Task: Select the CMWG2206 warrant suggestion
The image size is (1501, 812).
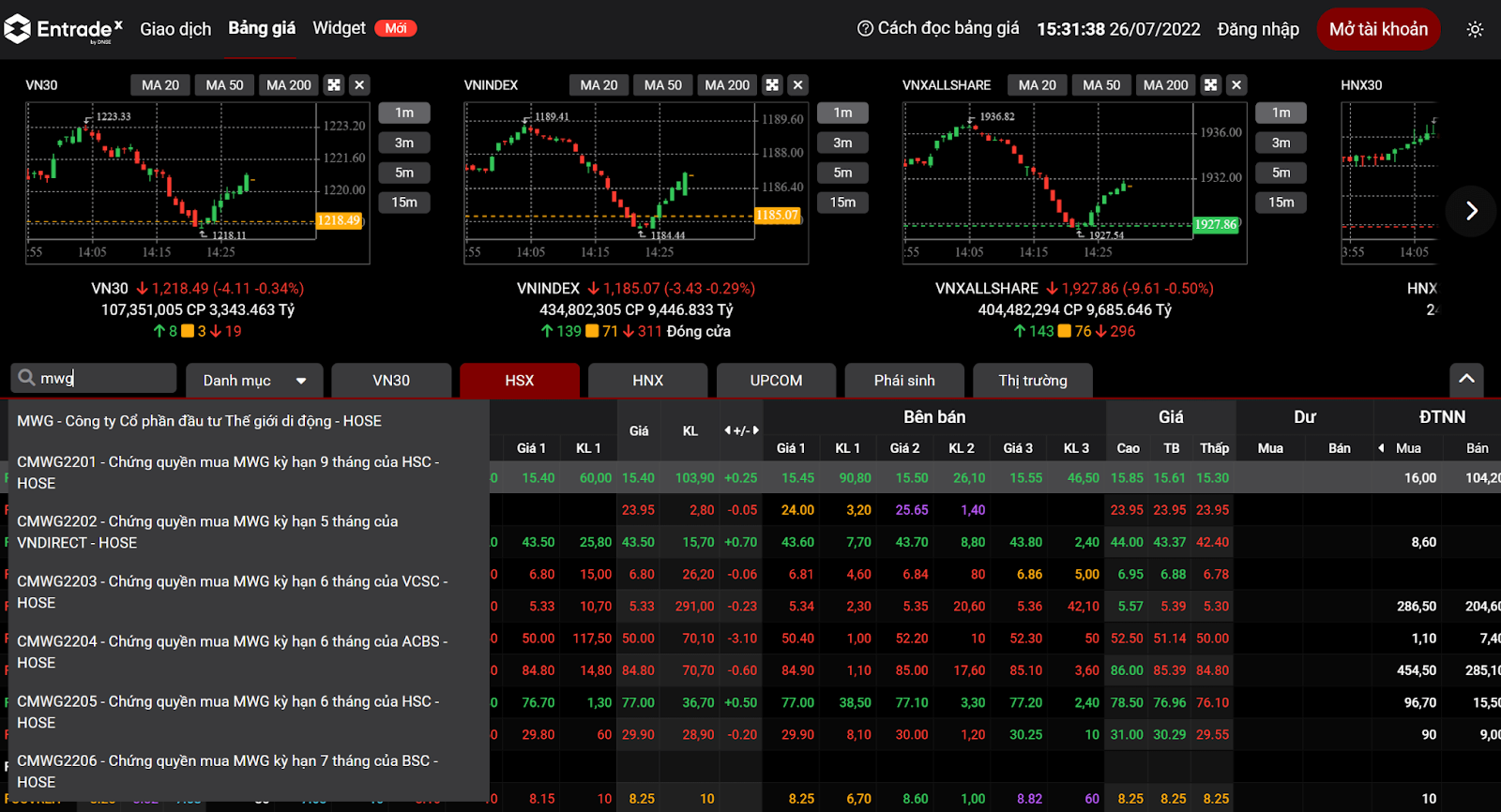Action: [x=249, y=772]
